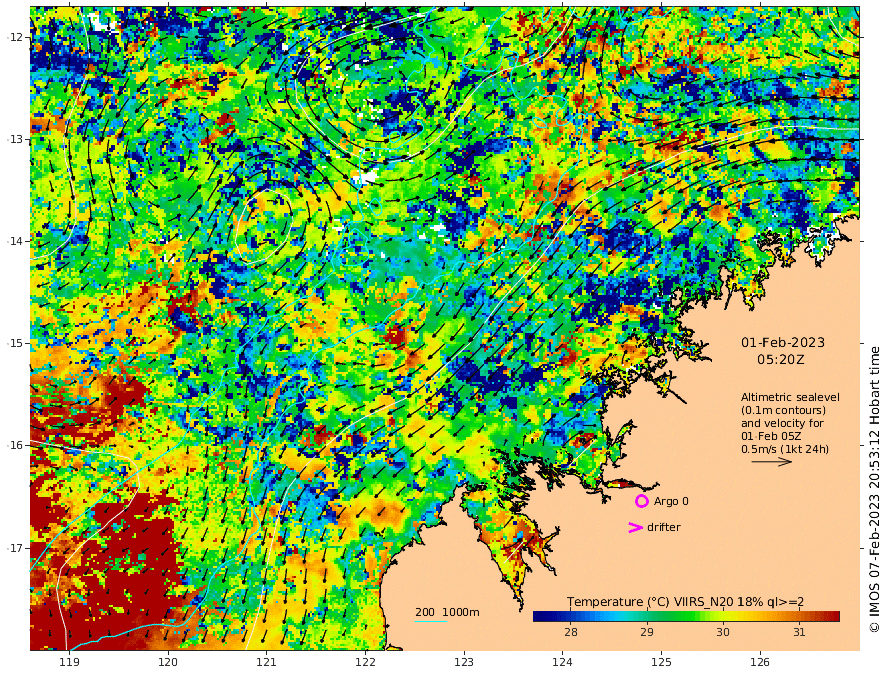This screenshot has width=880, height=680.
Task: Click the temperature color bar
Action: click(686, 617)
